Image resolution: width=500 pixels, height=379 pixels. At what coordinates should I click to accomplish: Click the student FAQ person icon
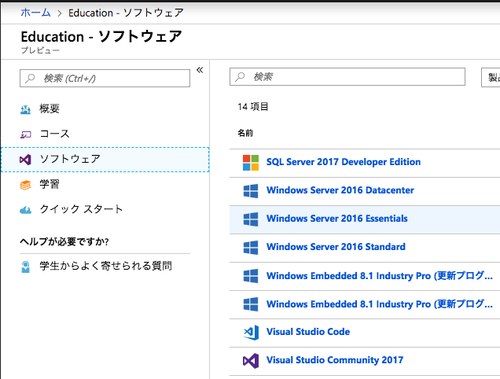point(26,267)
